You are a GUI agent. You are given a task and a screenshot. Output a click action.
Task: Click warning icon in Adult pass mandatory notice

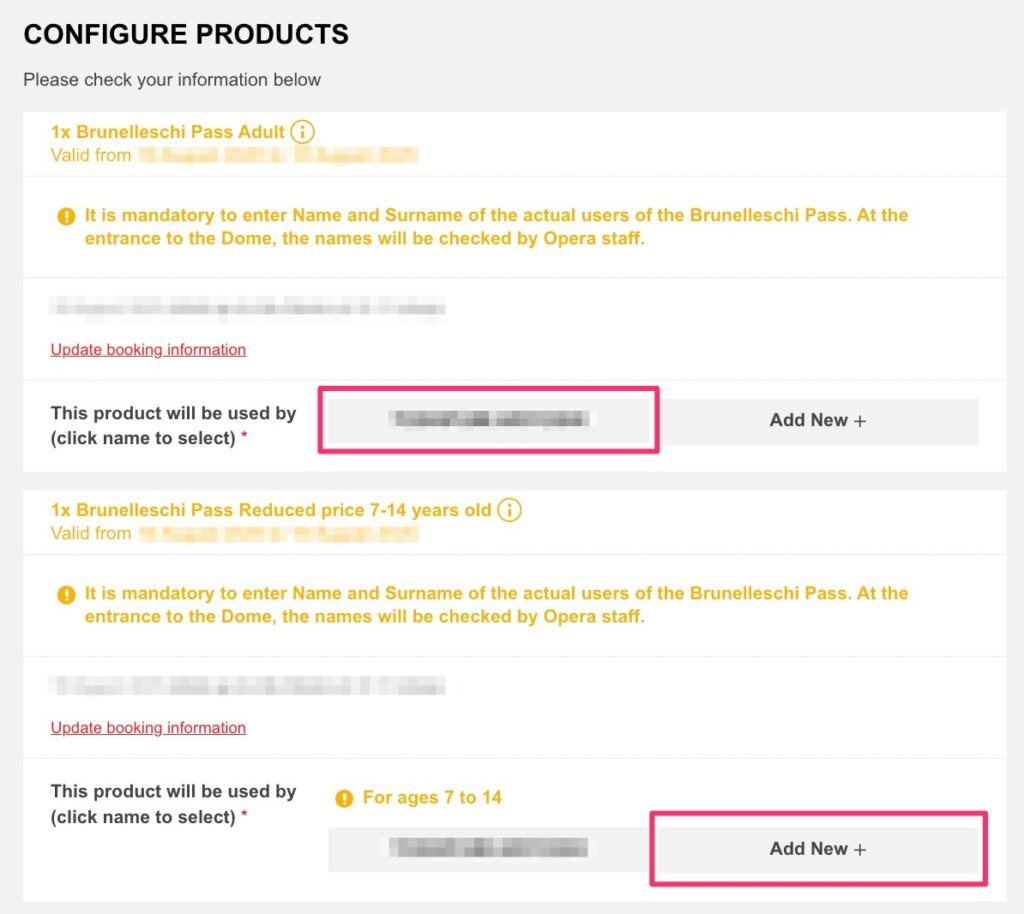coord(66,216)
